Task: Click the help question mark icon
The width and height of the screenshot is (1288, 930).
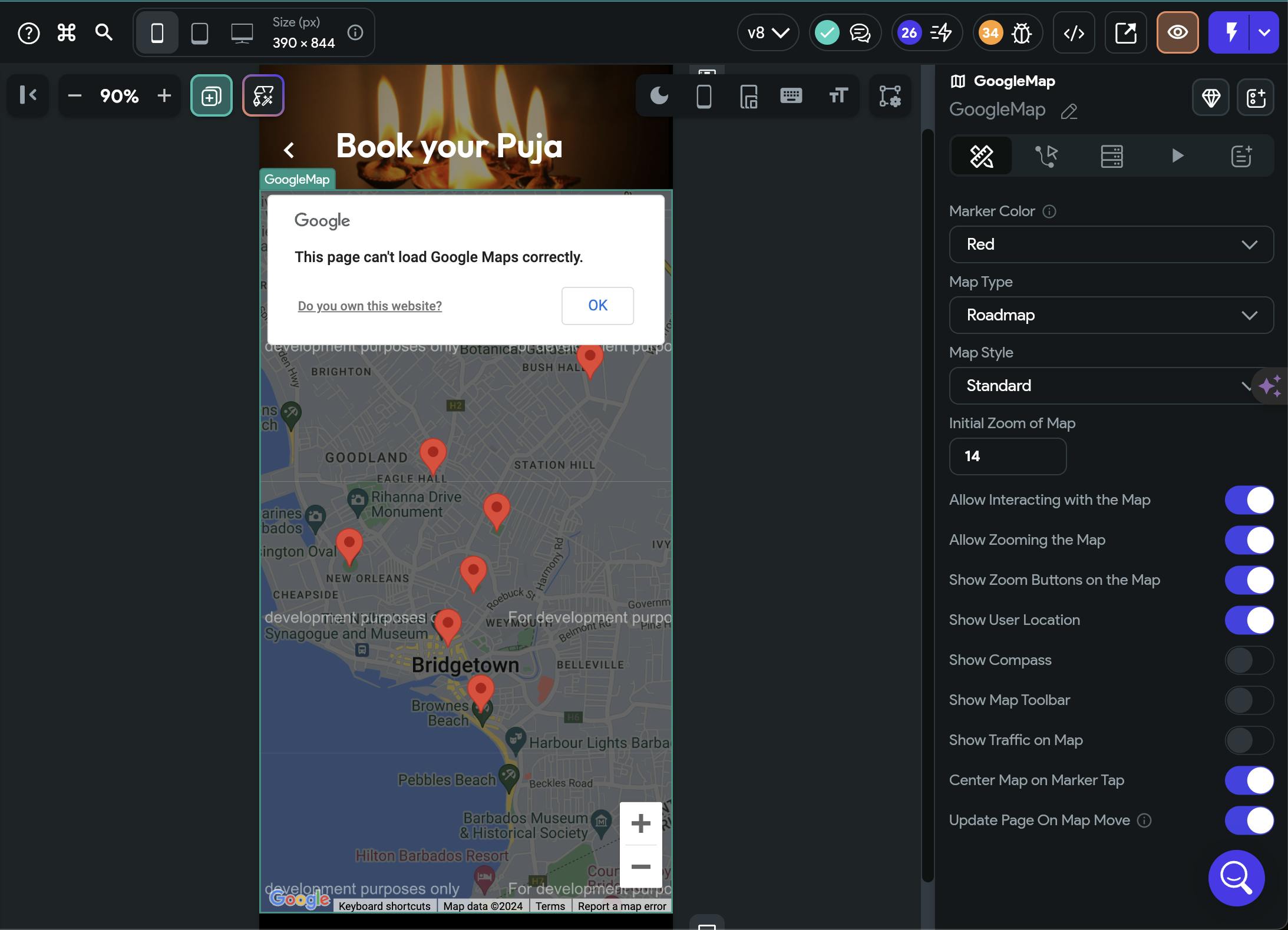Action: click(x=28, y=33)
